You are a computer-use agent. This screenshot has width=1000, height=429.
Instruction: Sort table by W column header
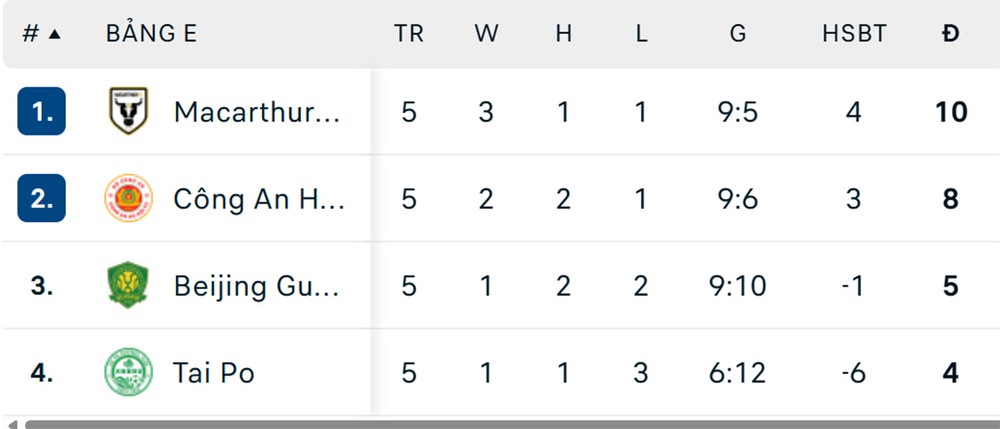tap(486, 33)
